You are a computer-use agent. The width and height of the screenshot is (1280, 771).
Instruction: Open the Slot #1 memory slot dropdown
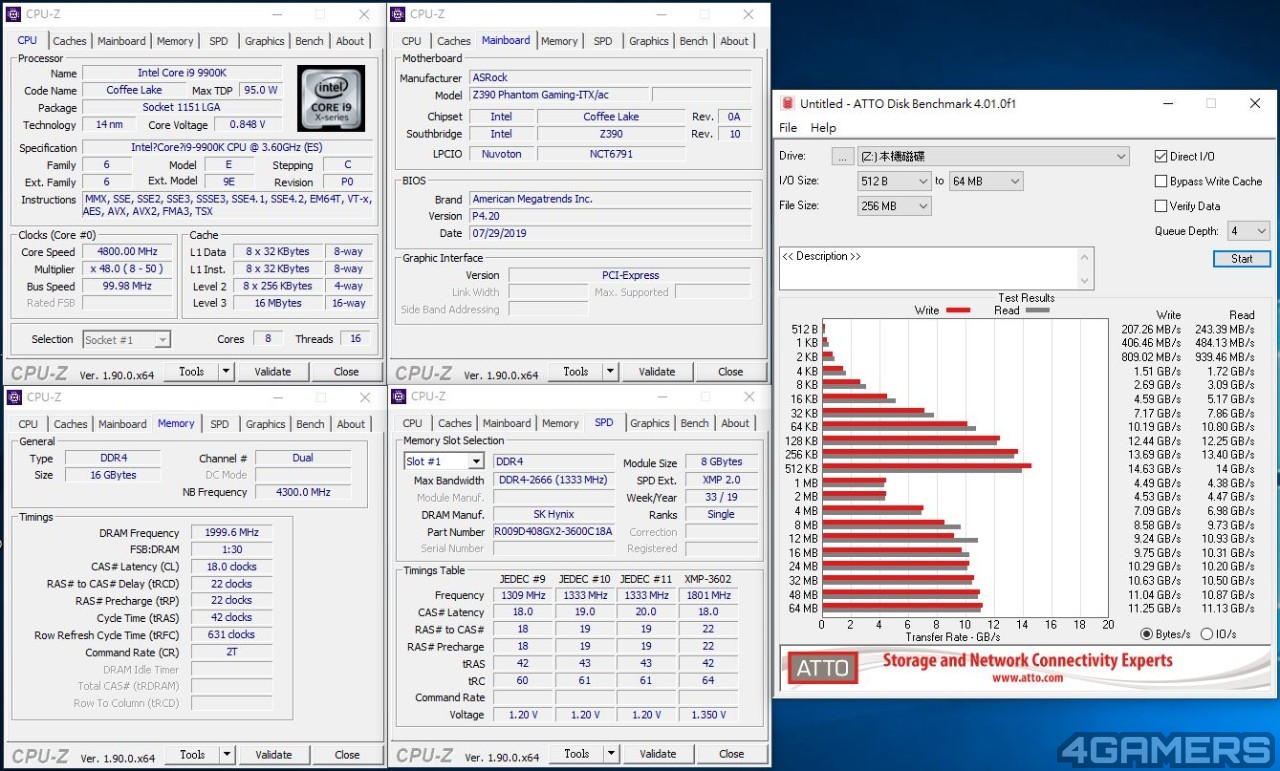click(443, 461)
